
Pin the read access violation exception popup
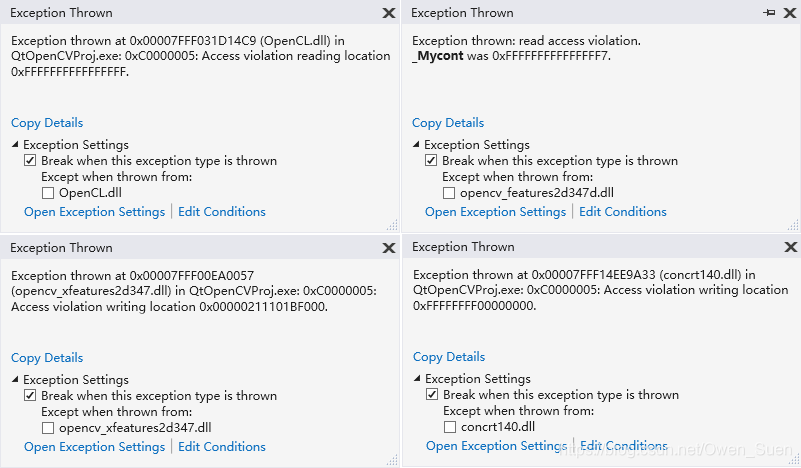[769, 13]
